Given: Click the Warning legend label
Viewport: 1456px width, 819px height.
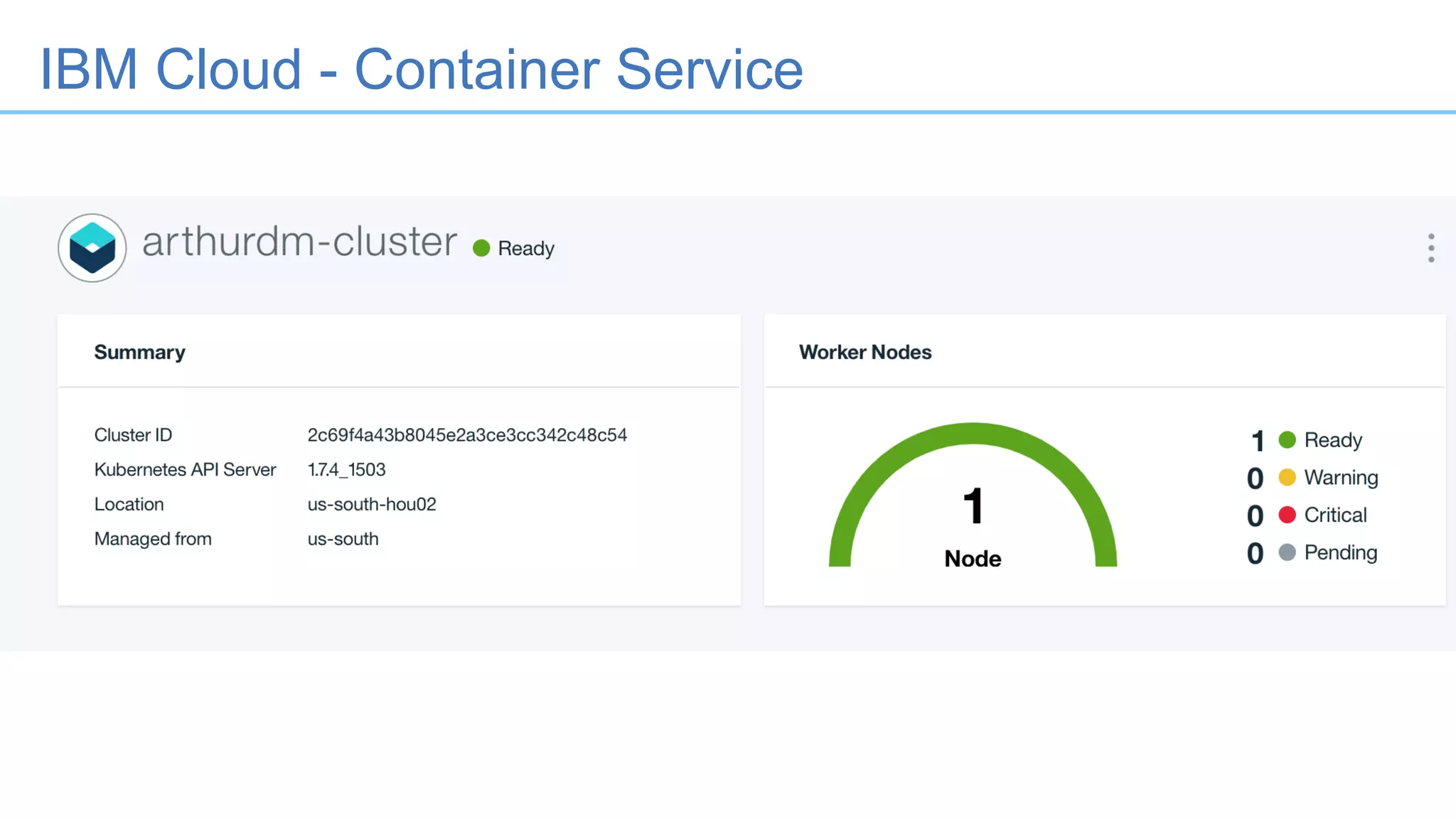Looking at the screenshot, I should [1341, 478].
